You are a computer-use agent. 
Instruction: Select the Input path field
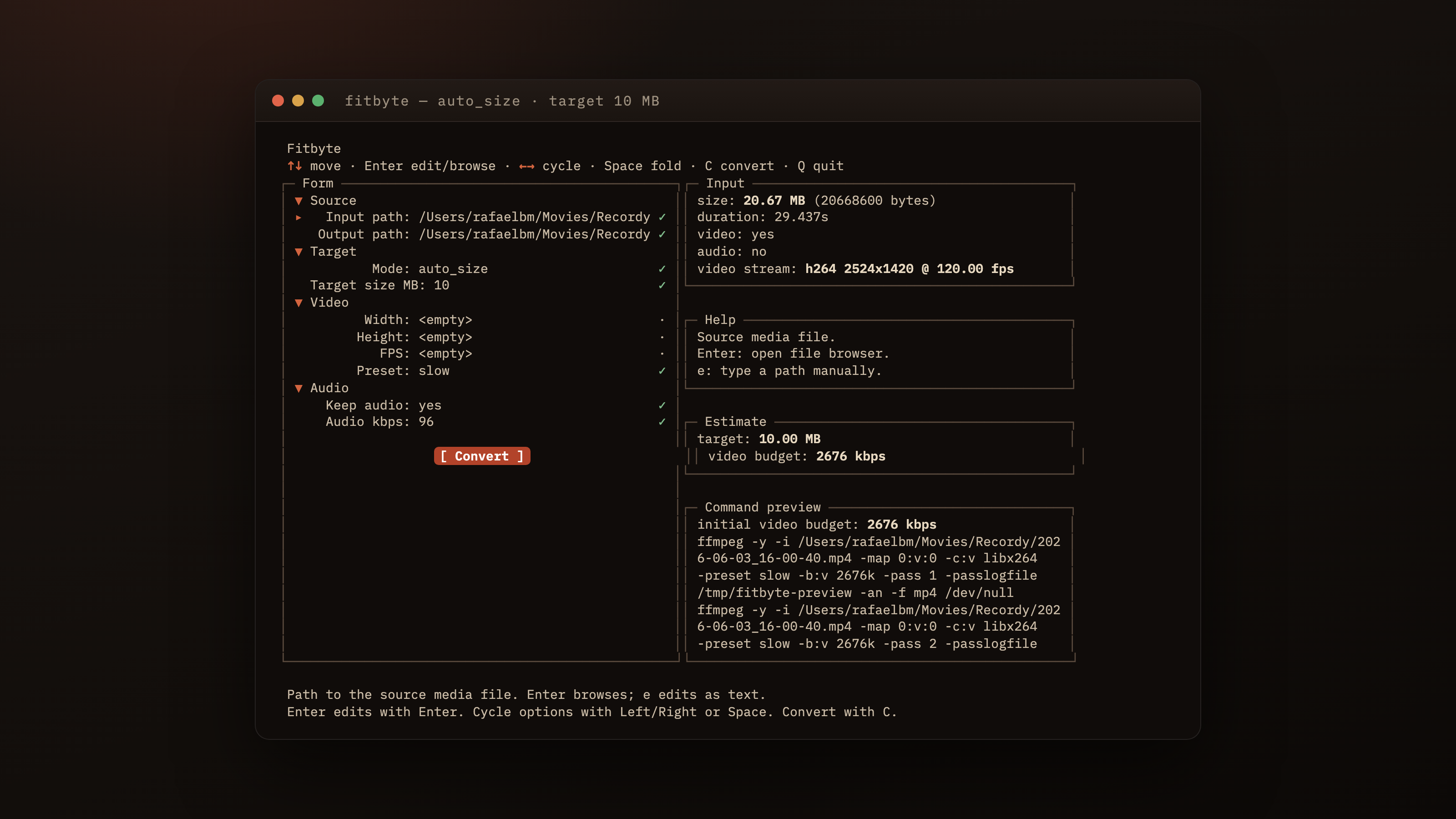pyautogui.click(x=480, y=217)
